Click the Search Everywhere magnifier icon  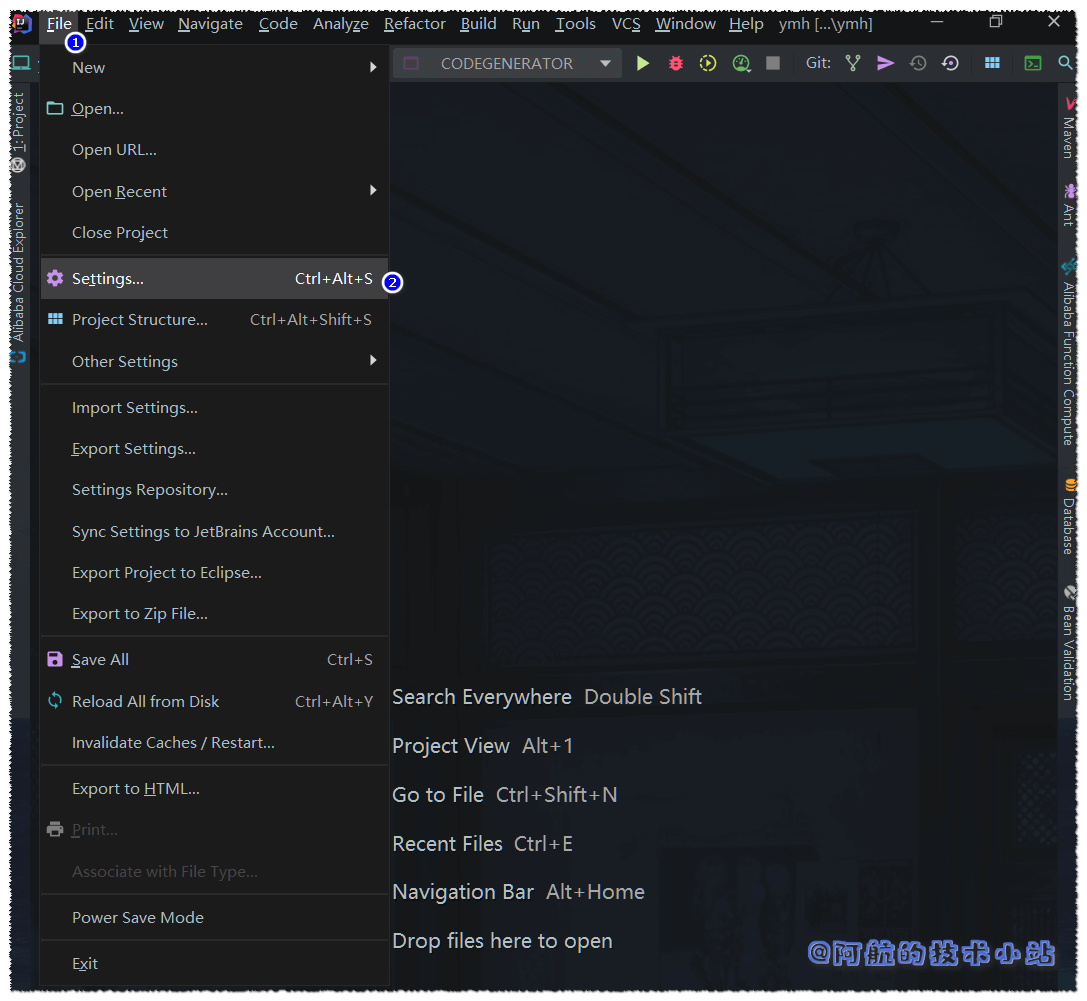1065,62
